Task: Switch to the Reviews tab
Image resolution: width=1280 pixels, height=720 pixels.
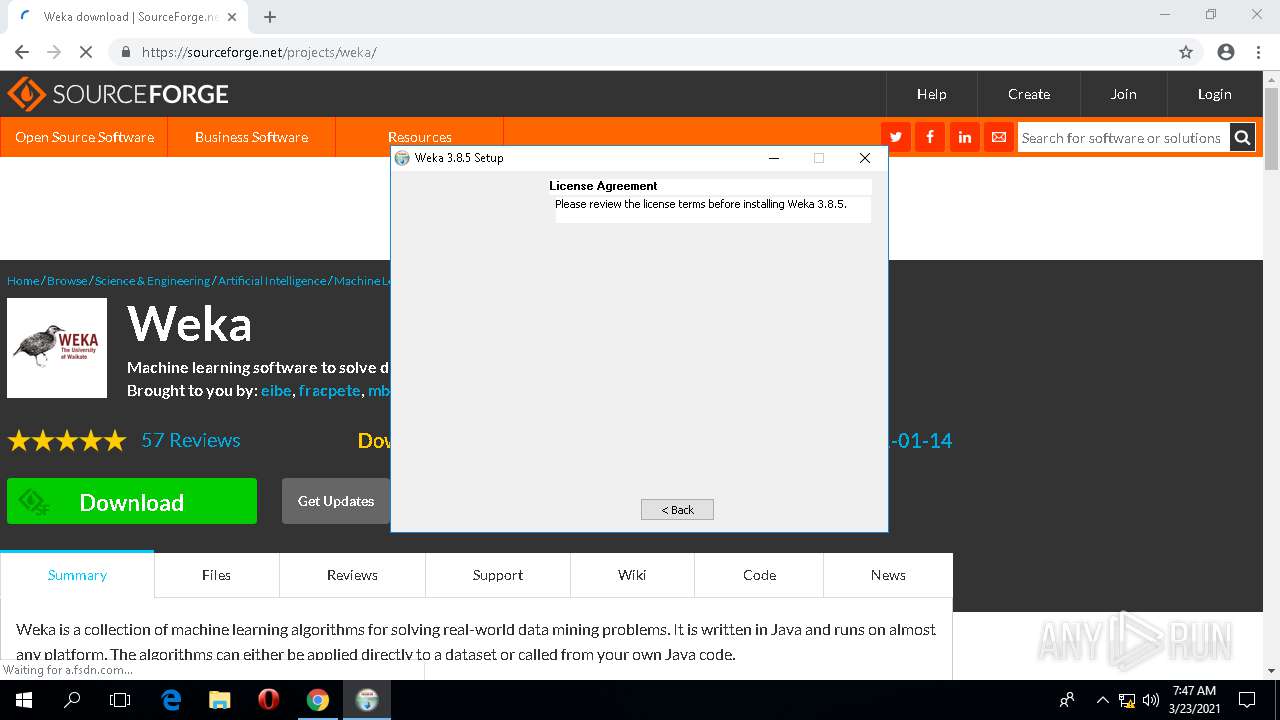Action: (352, 575)
